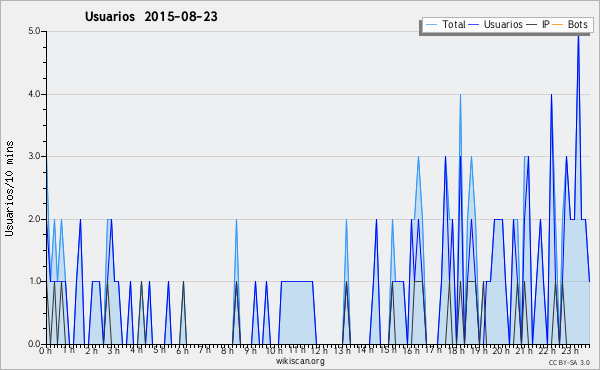Click the light-blue Total legend line swatch
Viewport: 600px width, 370px height.
tap(431, 25)
